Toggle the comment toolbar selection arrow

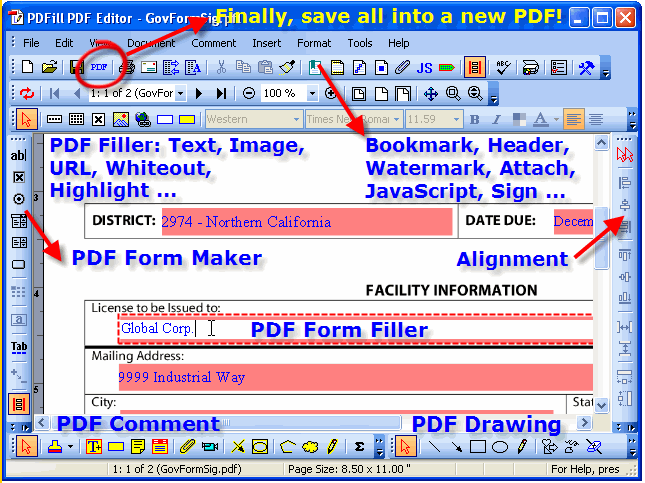[27, 446]
